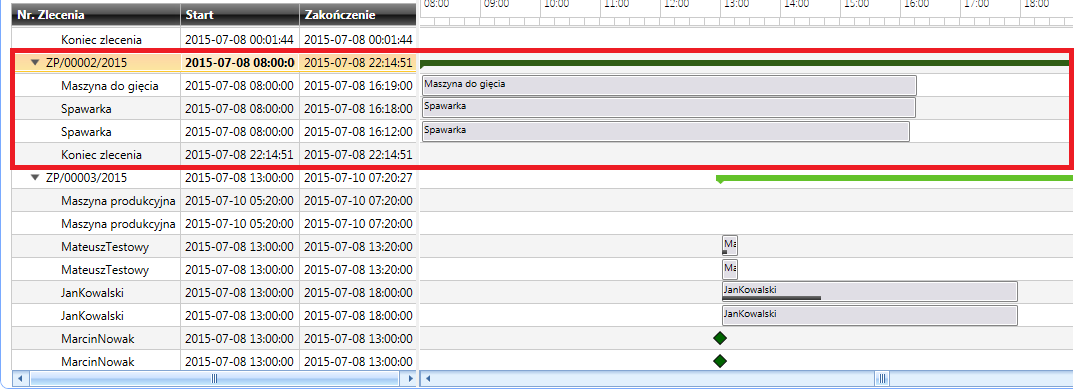Click the 2015-07-08 16:18:00 end cell
Viewport: 1076px width, 390px height.
pos(358,108)
